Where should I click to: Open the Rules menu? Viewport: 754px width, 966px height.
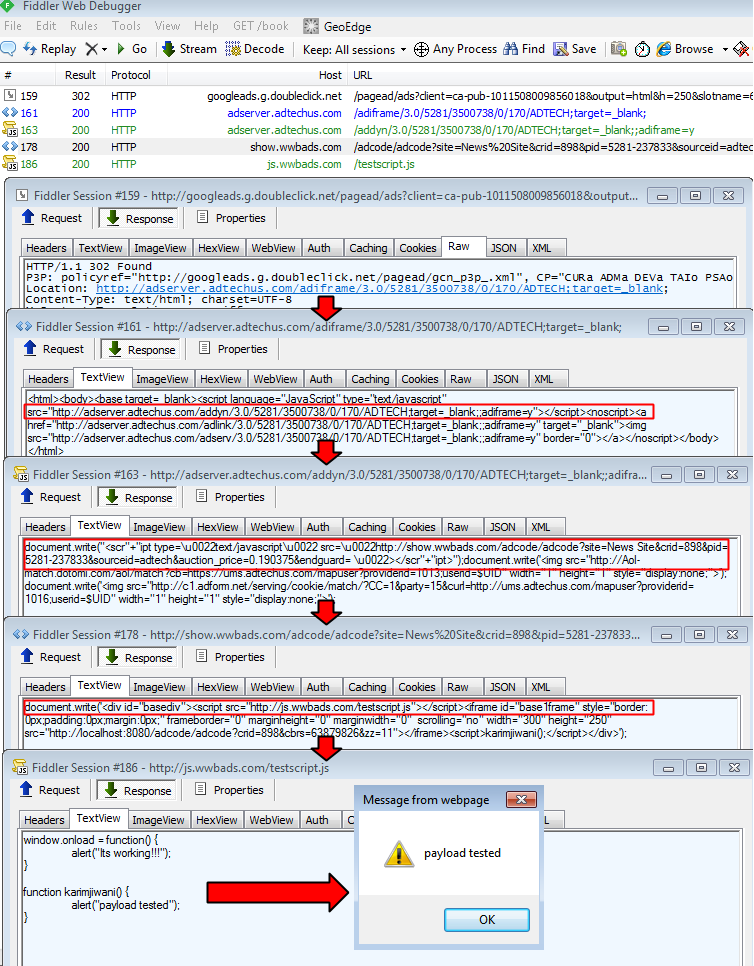(84, 26)
